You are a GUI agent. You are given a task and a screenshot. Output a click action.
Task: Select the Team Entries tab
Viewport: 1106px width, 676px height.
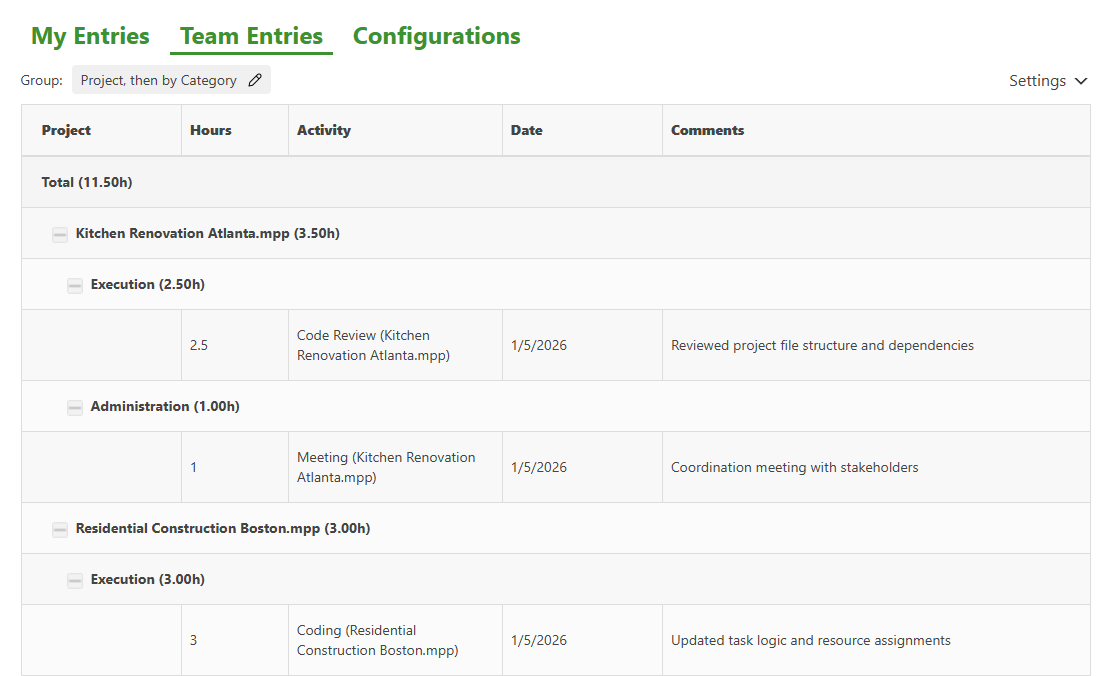[251, 37]
